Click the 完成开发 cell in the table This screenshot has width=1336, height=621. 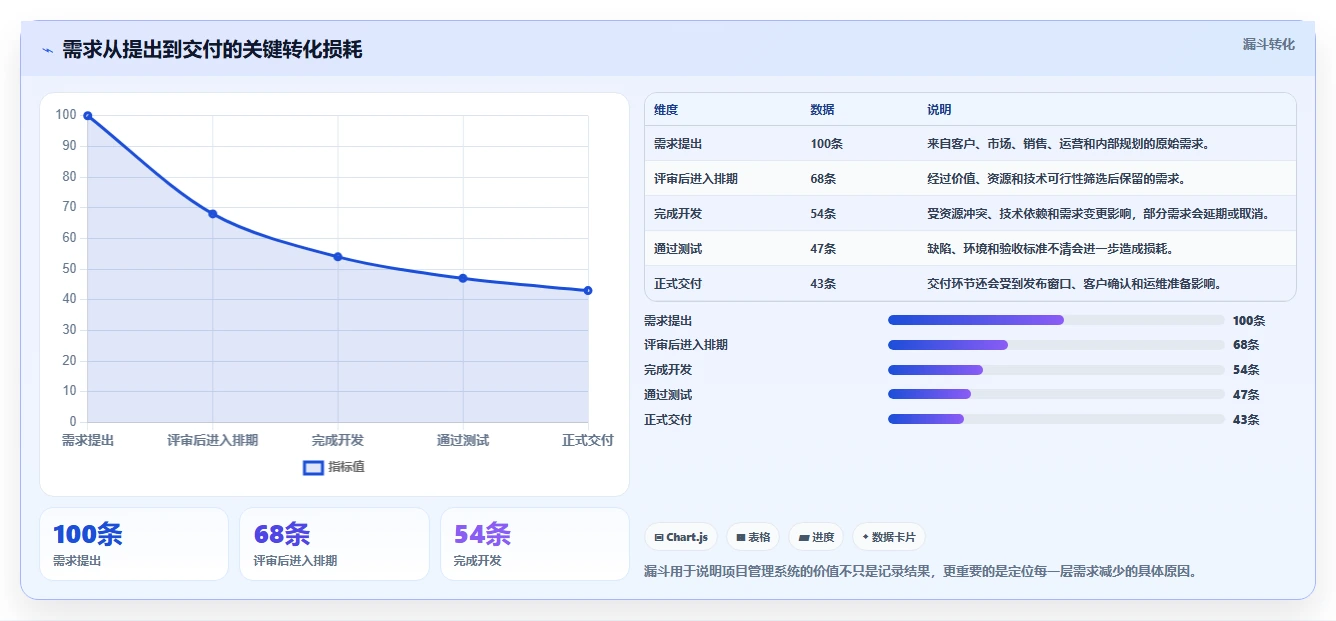[678, 214]
